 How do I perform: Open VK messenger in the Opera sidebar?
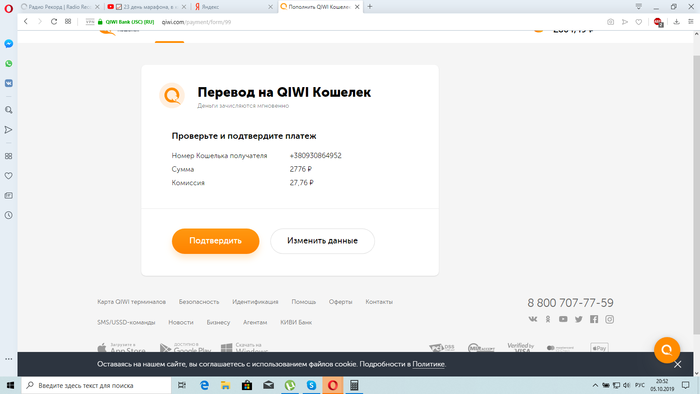point(8,83)
